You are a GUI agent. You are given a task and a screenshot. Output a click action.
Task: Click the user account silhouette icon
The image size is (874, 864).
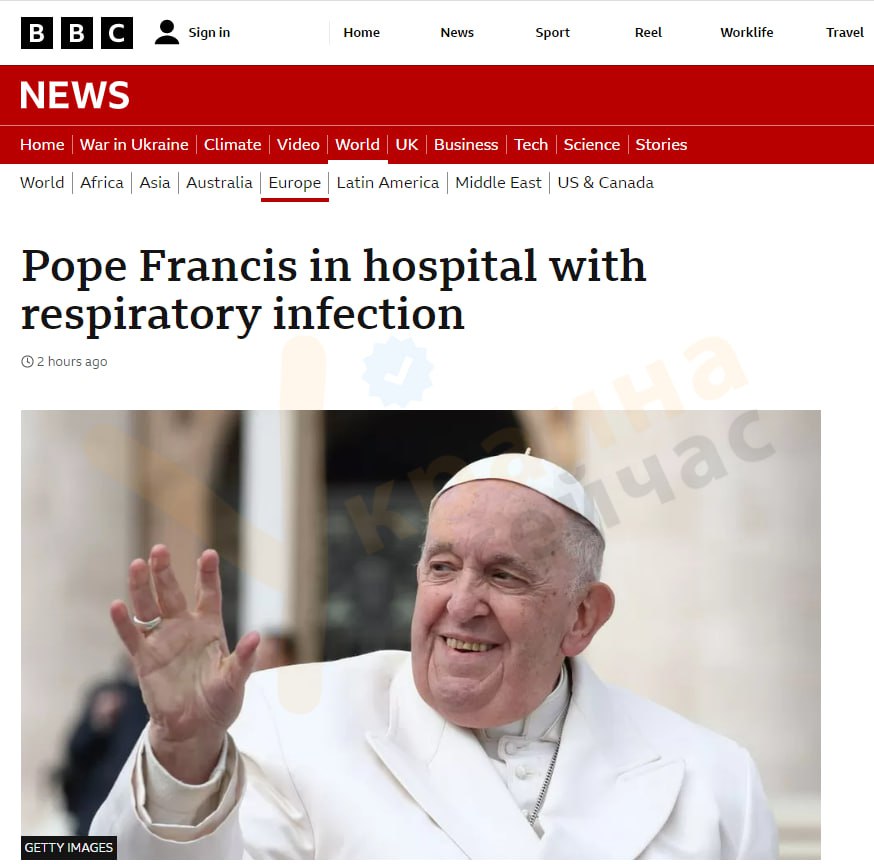(x=167, y=32)
